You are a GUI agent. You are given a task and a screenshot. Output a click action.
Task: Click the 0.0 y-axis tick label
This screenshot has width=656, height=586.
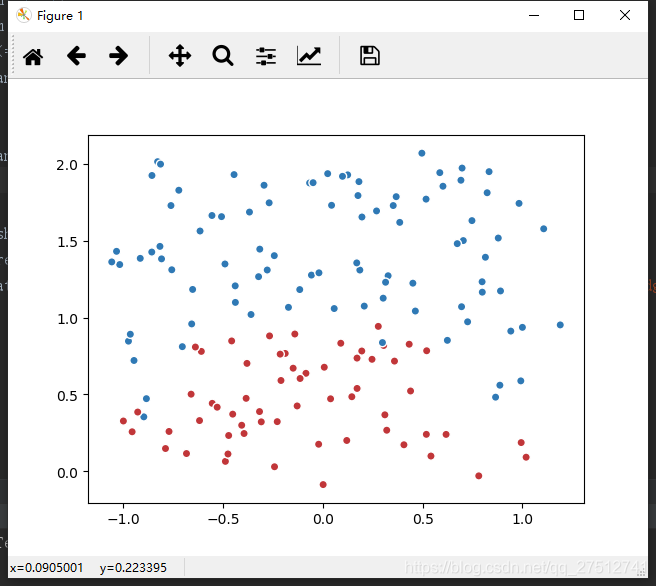(x=67, y=473)
